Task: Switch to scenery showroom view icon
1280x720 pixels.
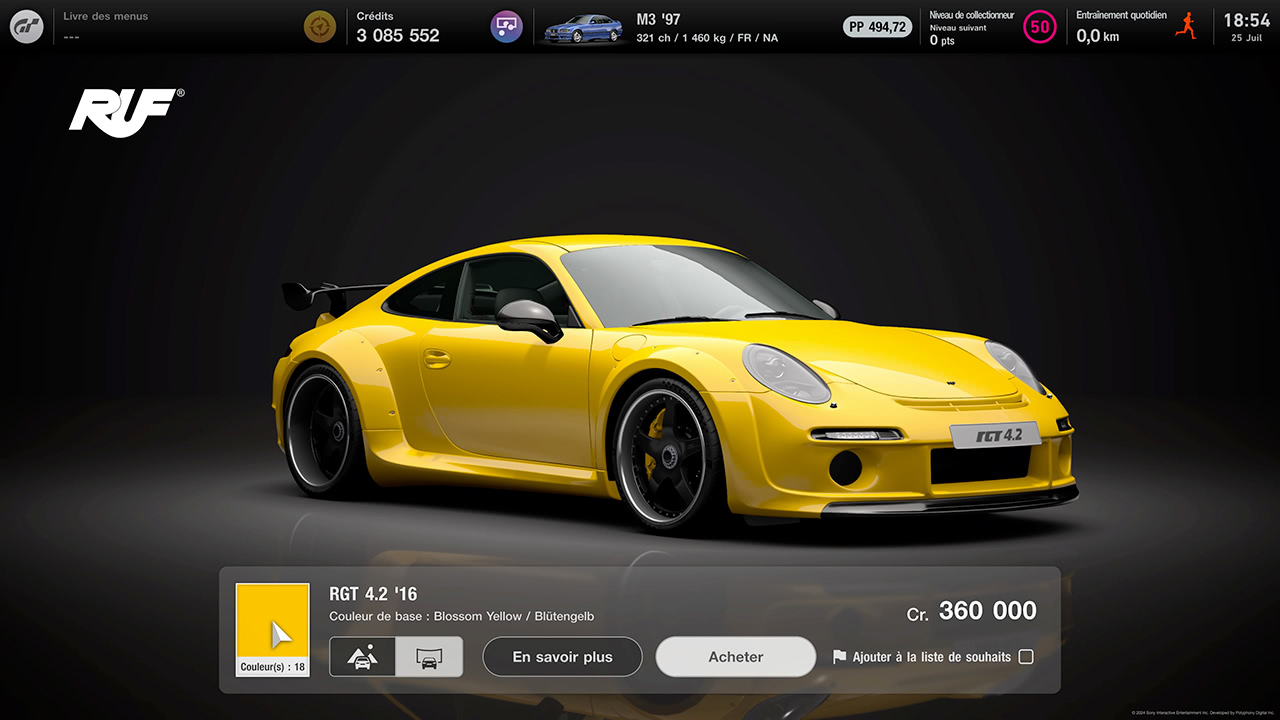Action: (x=362, y=657)
